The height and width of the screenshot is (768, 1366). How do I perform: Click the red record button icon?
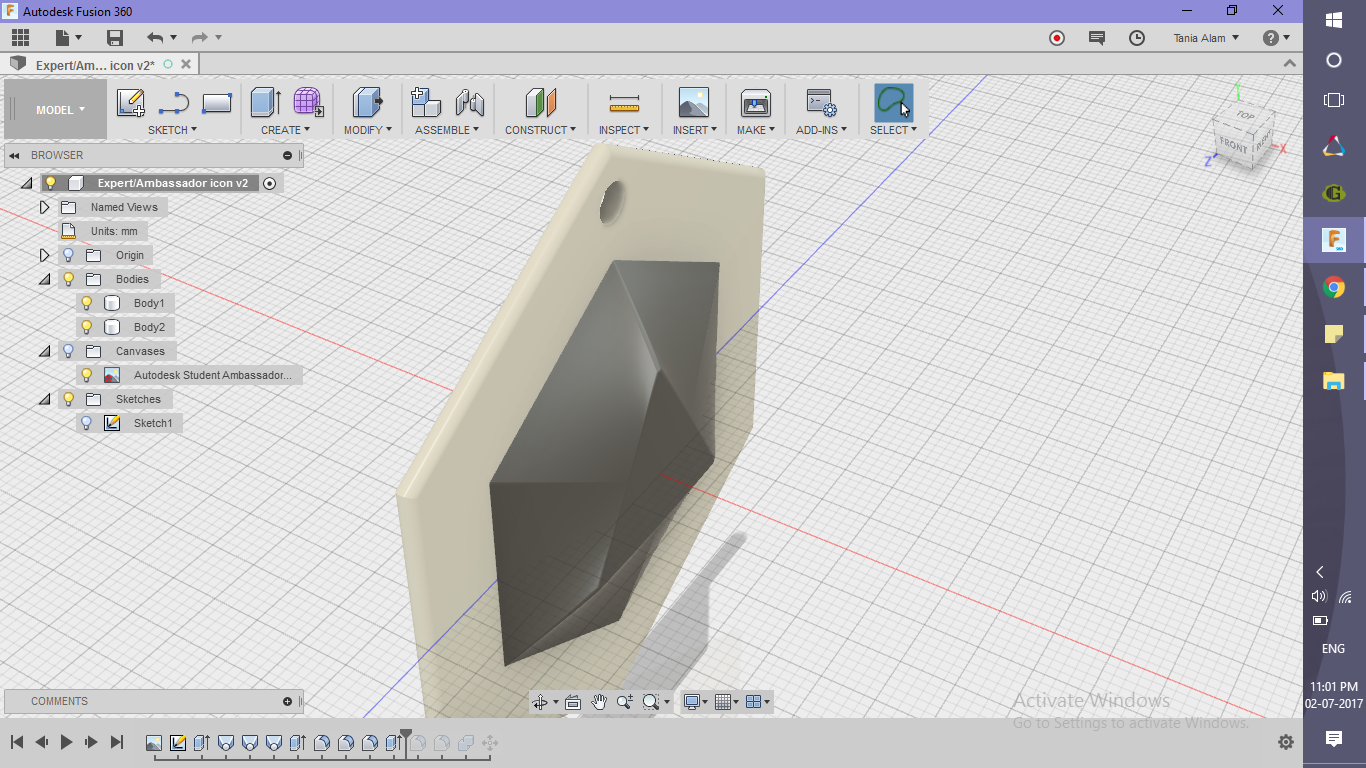click(x=1057, y=38)
